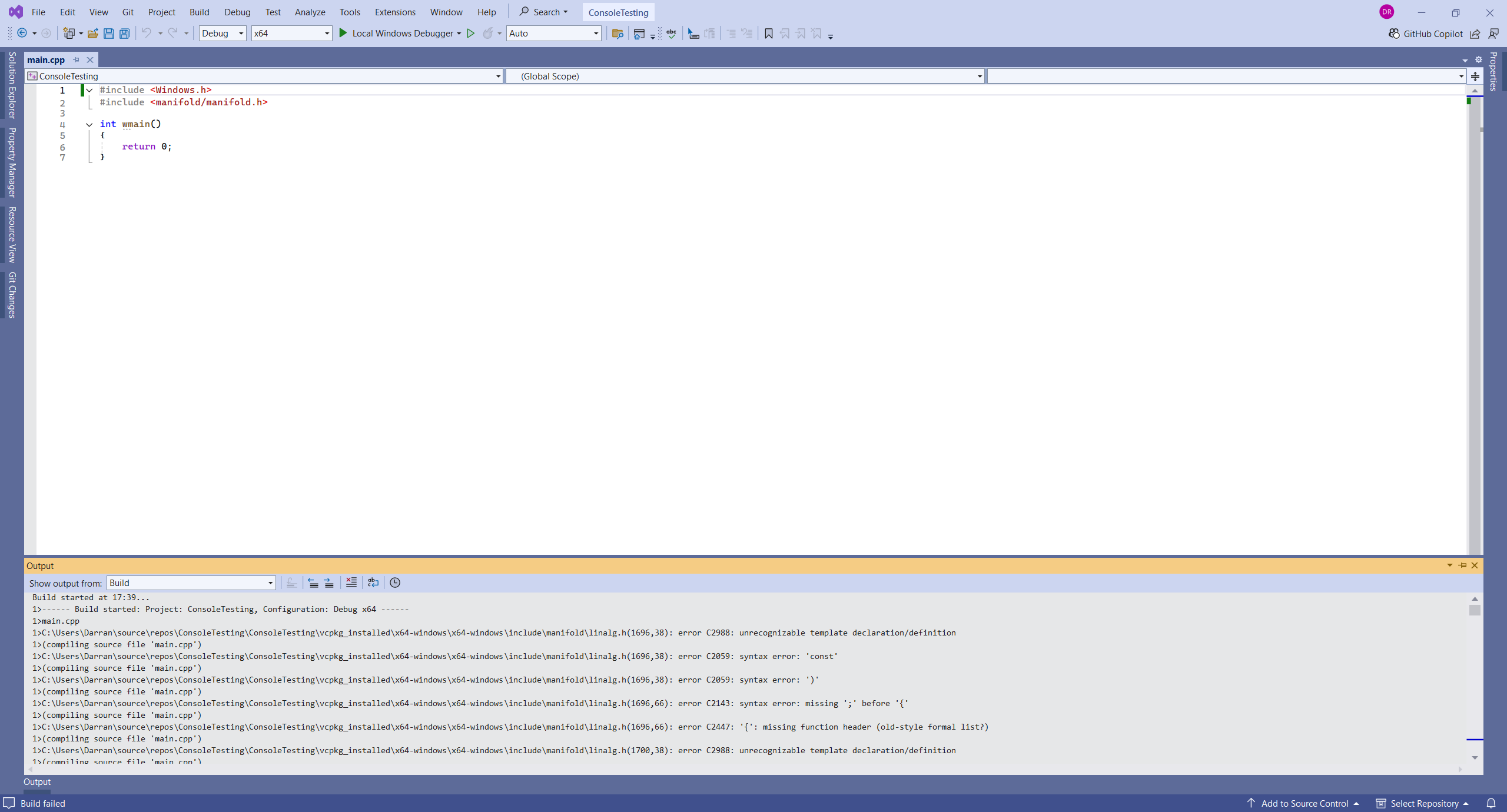Image resolution: width=1507 pixels, height=812 pixels.
Task: Start Without Debugging with outlined play icon
Action: (470, 34)
